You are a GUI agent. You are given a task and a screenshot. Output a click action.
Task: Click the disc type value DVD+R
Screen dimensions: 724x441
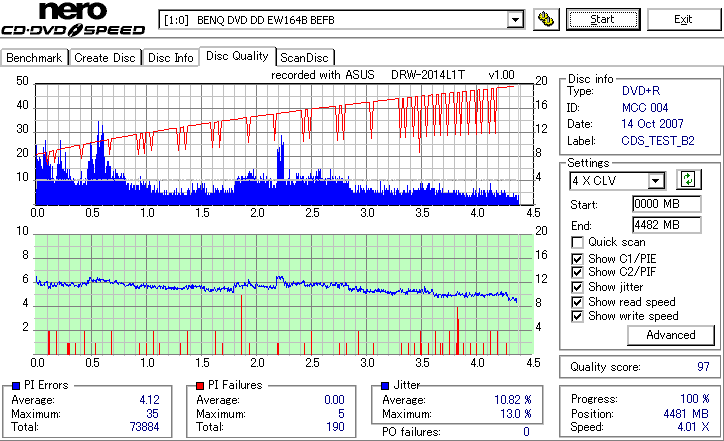click(641, 91)
